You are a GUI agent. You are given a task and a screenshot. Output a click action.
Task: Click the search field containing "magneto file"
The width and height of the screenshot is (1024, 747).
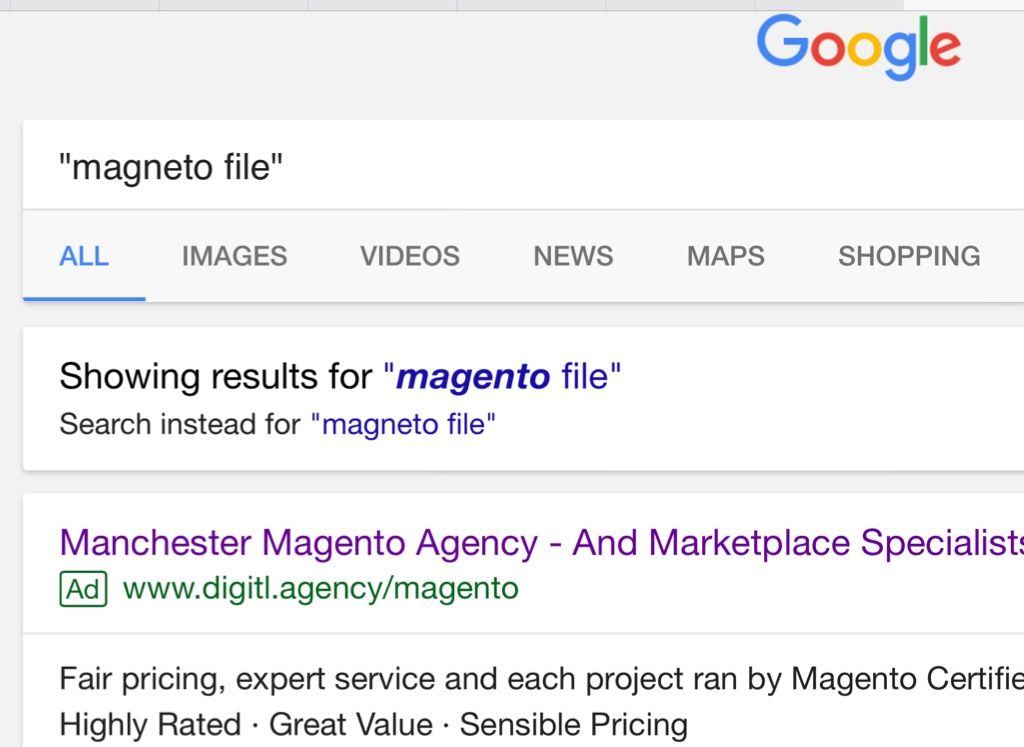[x=523, y=165]
